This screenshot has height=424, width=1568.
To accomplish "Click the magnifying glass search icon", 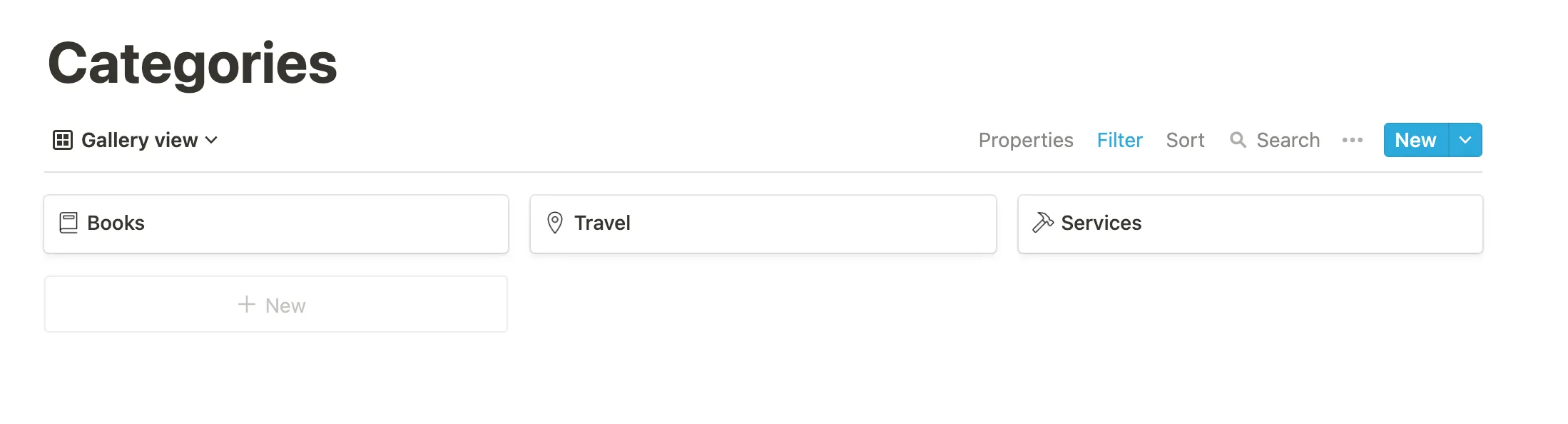I will pos(1238,140).
